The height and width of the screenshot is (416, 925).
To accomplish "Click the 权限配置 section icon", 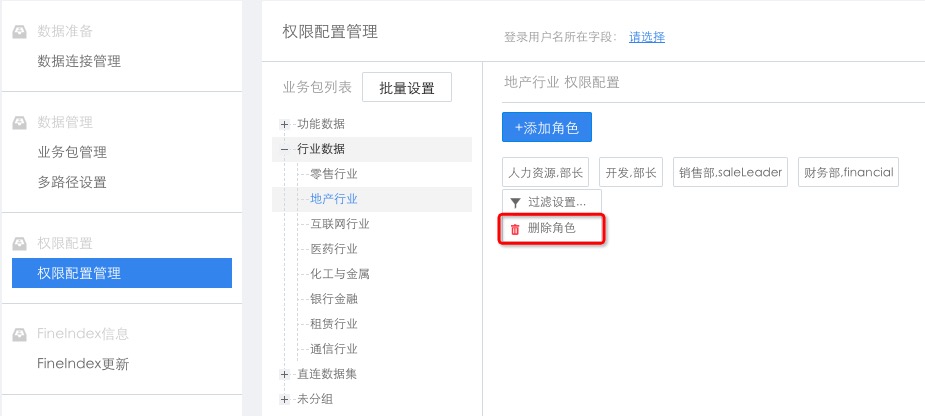I will [19, 243].
